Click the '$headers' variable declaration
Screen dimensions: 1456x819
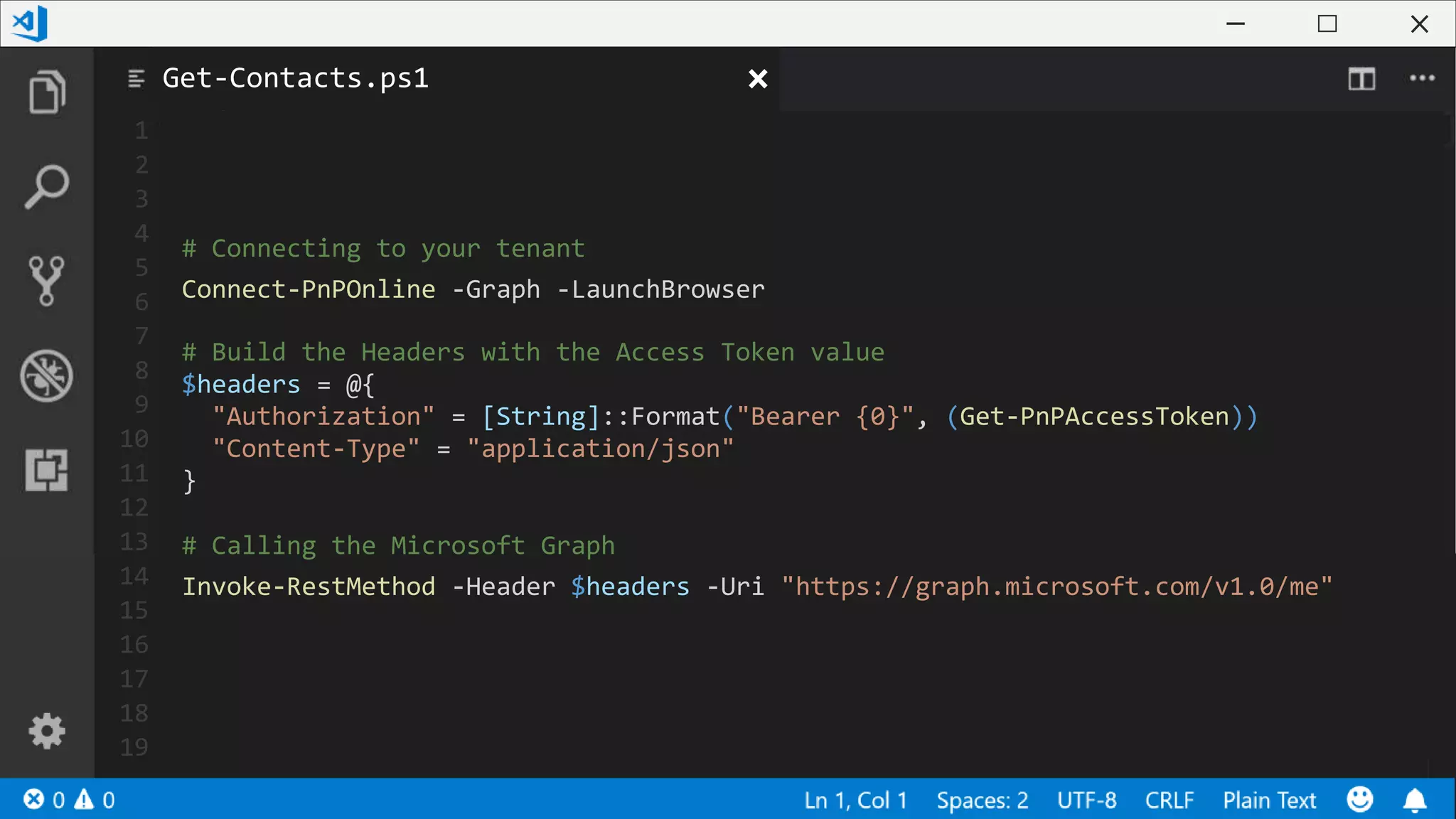coord(241,385)
